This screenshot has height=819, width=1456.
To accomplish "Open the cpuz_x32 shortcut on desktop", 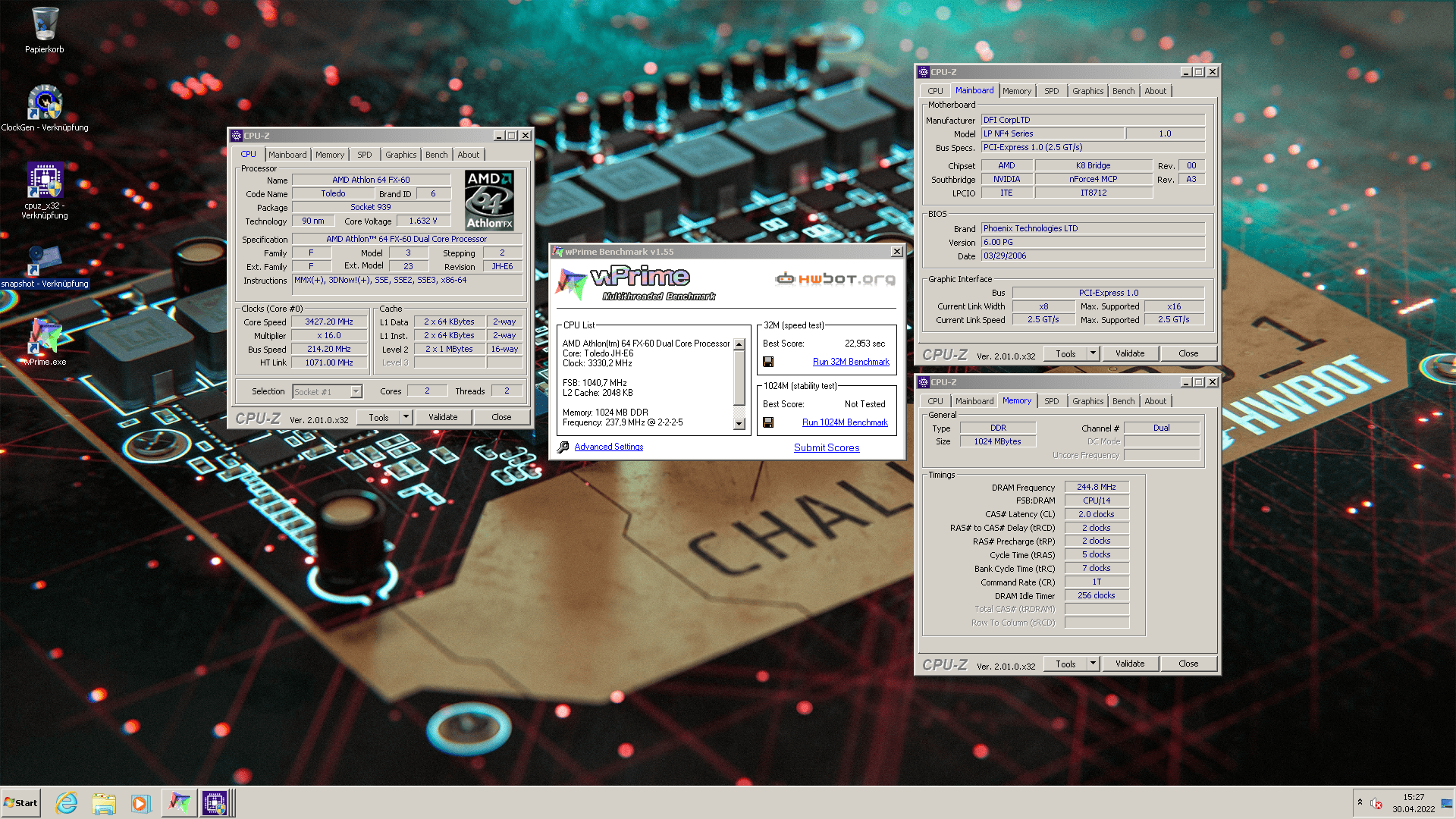I will click(x=45, y=191).
